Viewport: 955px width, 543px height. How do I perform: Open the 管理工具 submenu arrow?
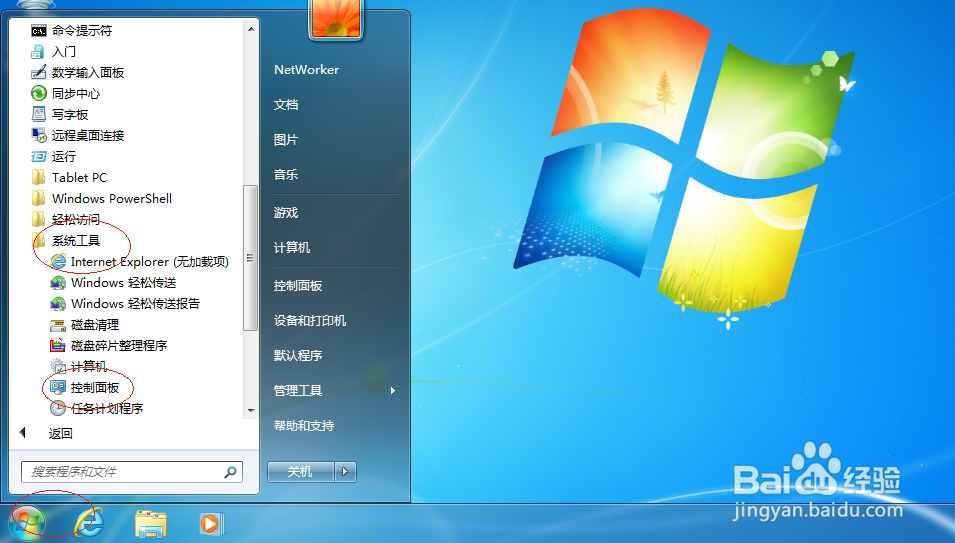click(393, 390)
